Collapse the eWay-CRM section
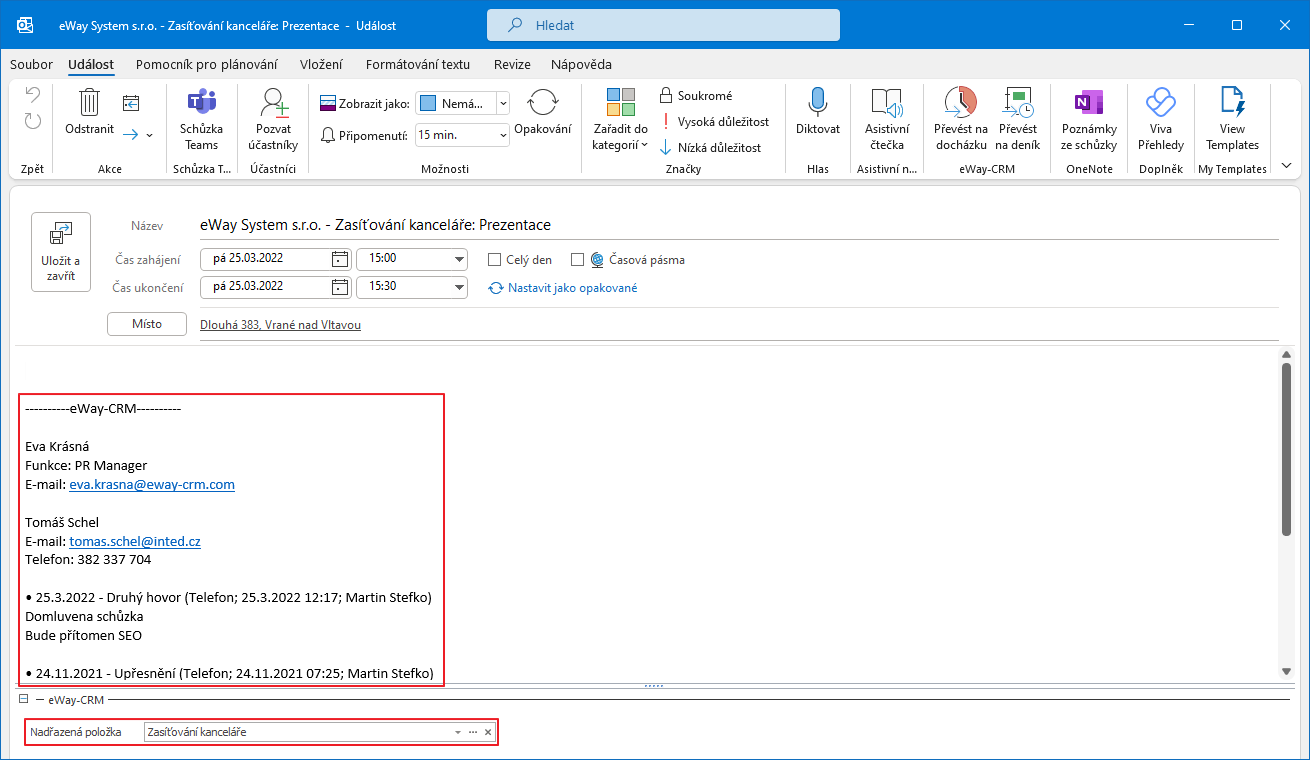1310x760 pixels. tap(23, 699)
